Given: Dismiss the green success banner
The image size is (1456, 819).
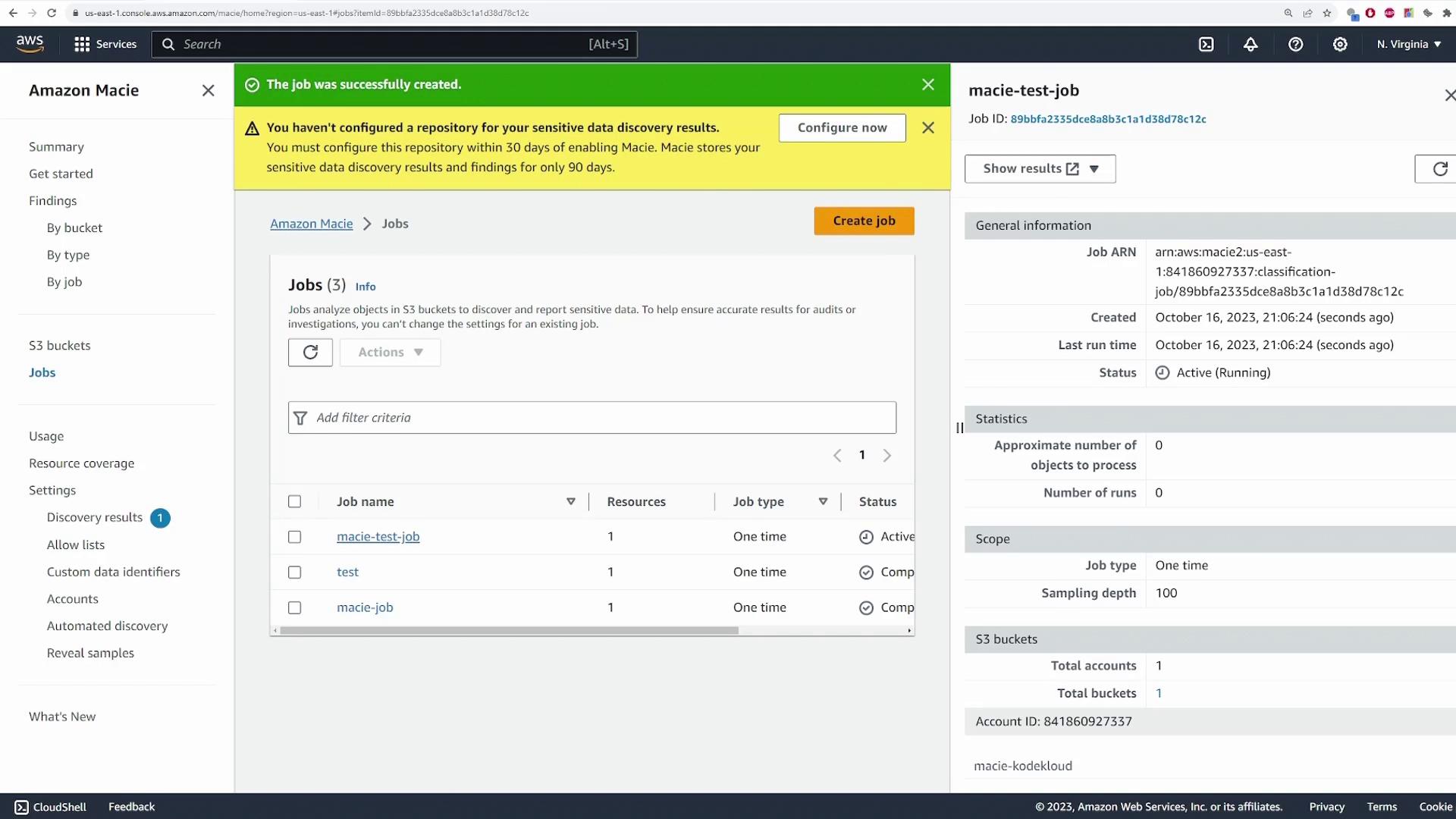Looking at the screenshot, I should (x=927, y=84).
